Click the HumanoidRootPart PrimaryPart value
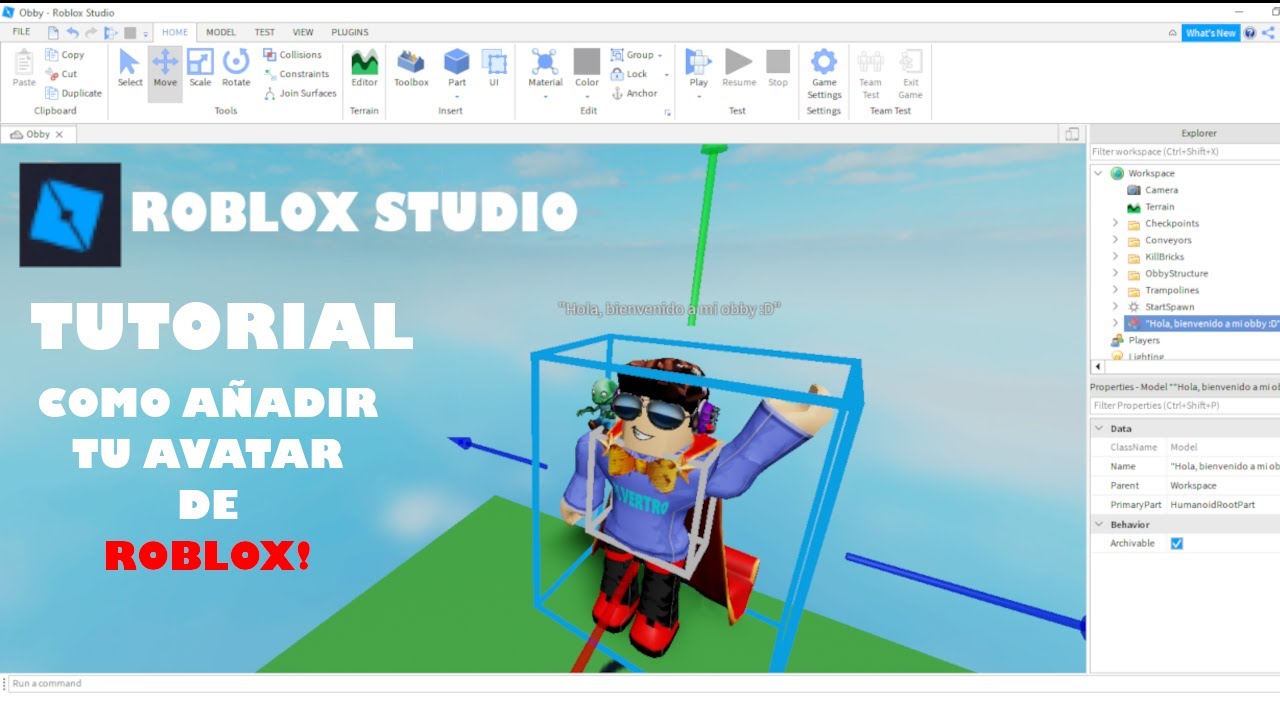The width and height of the screenshot is (1280, 720). (1213, 505)
